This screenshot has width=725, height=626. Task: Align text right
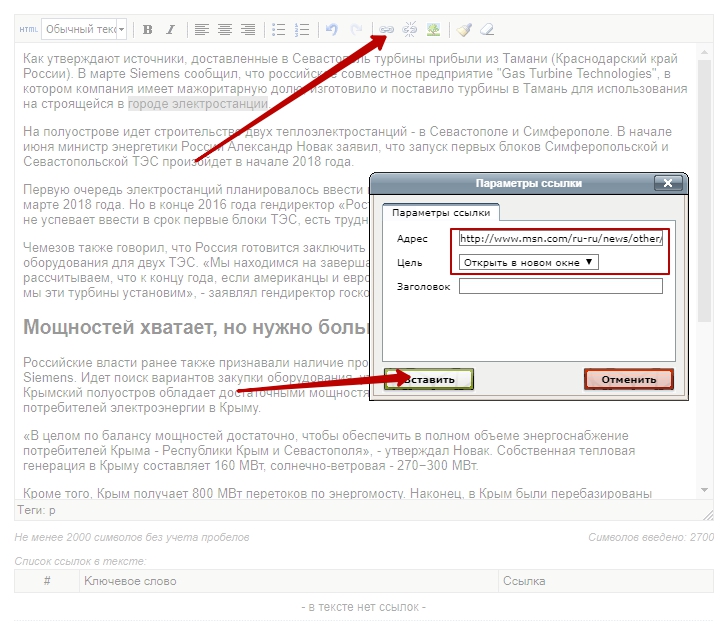tap(248, 30)
